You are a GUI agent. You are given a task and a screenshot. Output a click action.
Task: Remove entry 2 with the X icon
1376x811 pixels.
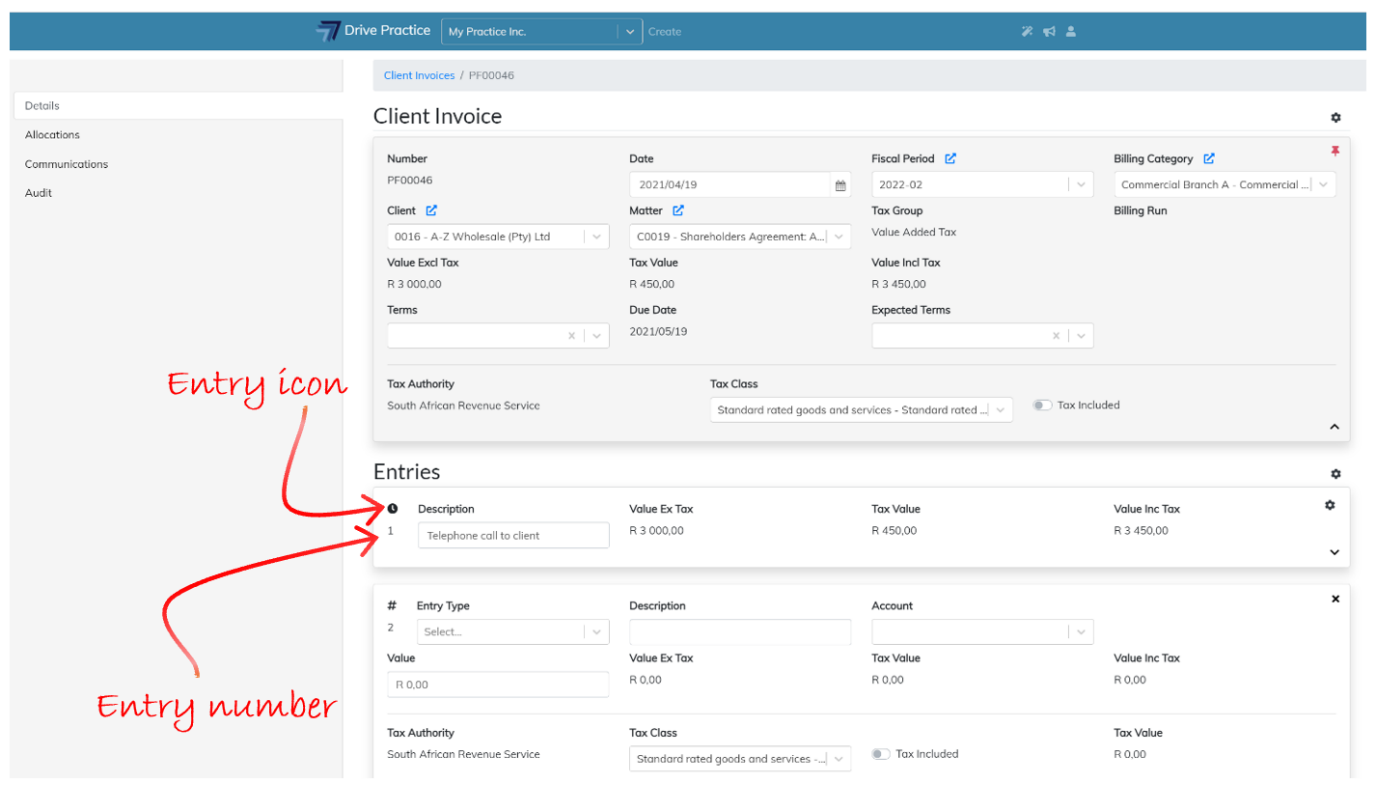pyautogui.click(x=1335, y=599)
